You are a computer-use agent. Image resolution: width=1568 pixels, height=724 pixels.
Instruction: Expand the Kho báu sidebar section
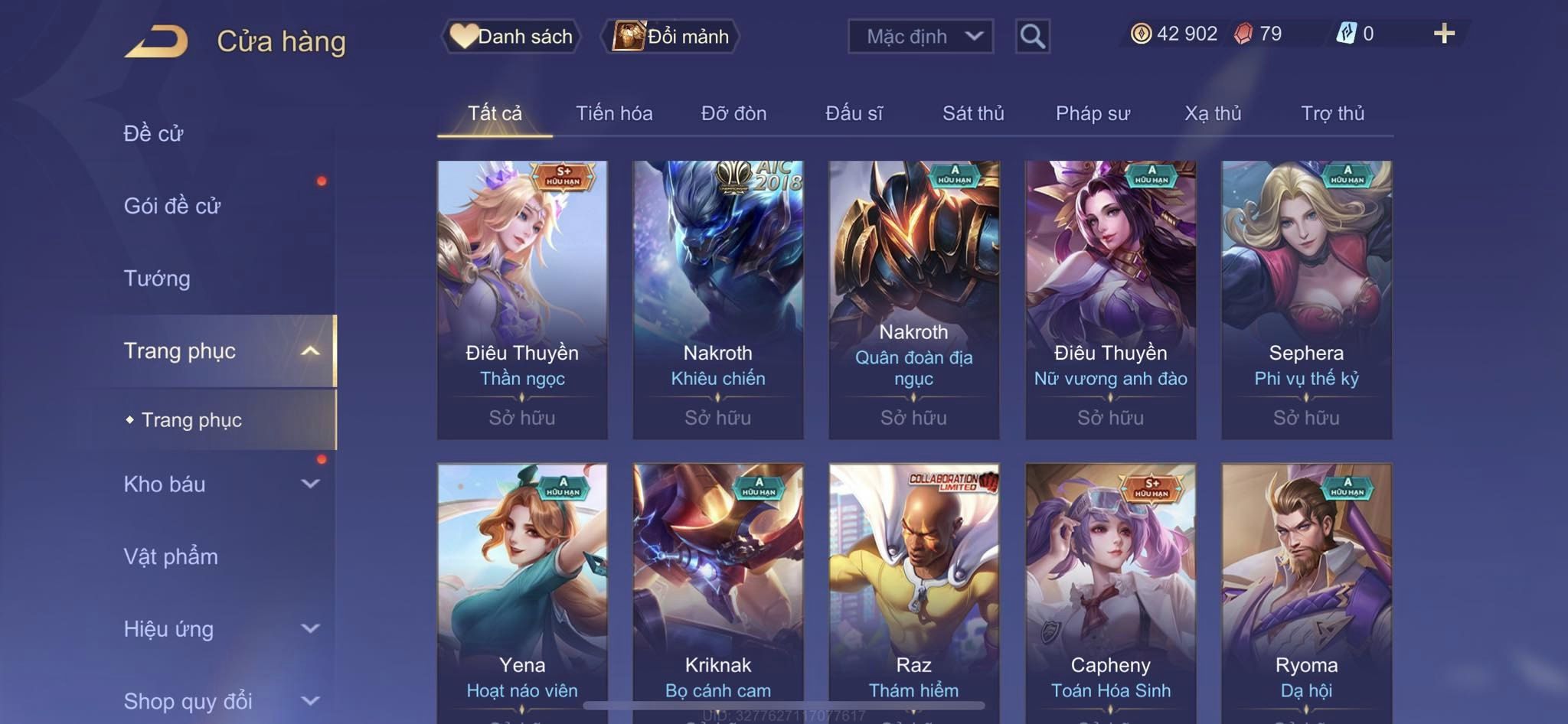[x=310, y=484]
